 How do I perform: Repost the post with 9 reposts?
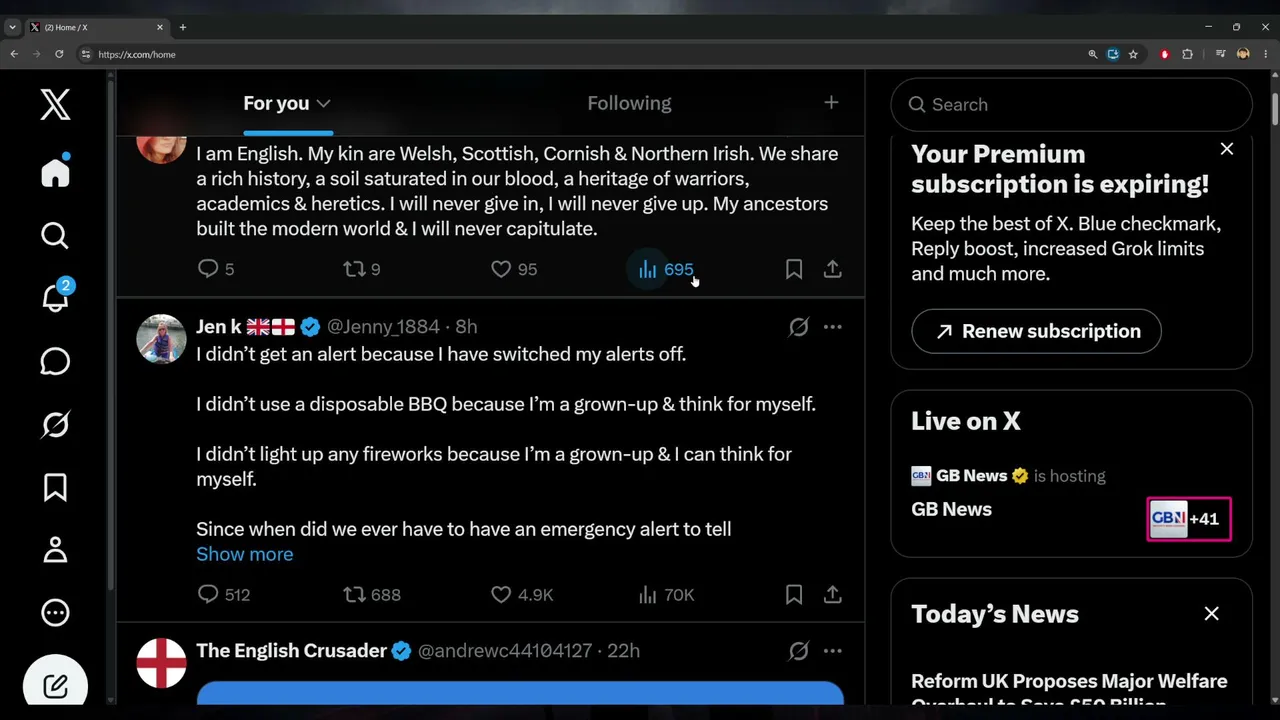click(361, 269)
